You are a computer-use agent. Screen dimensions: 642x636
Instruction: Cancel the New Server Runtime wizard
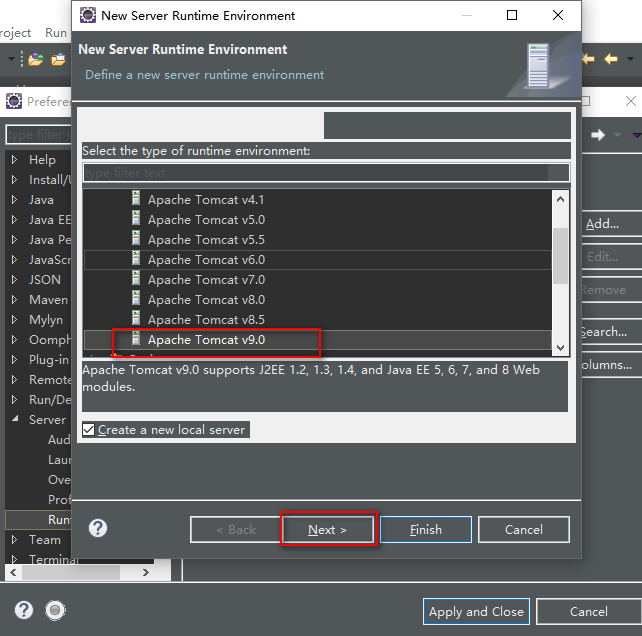pos(524,530)
